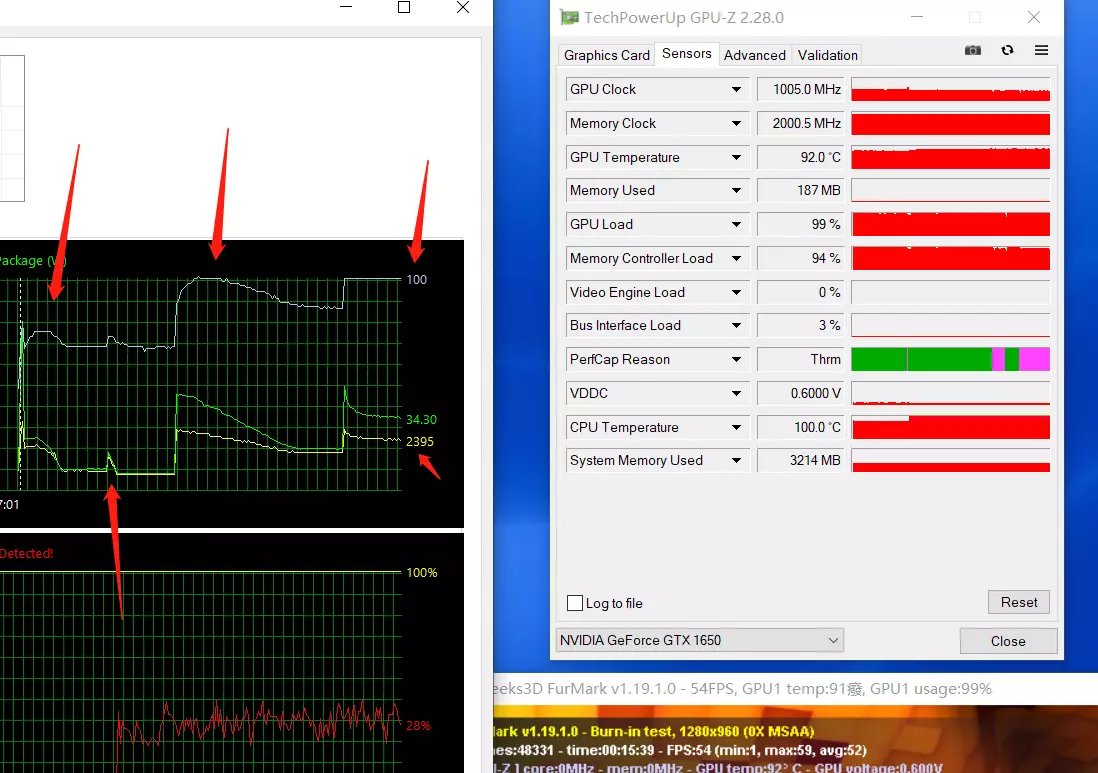Open the Advanced tab
Image resolution: width=1098 pixels, height=773 pixels.
(x=755, y=55)
